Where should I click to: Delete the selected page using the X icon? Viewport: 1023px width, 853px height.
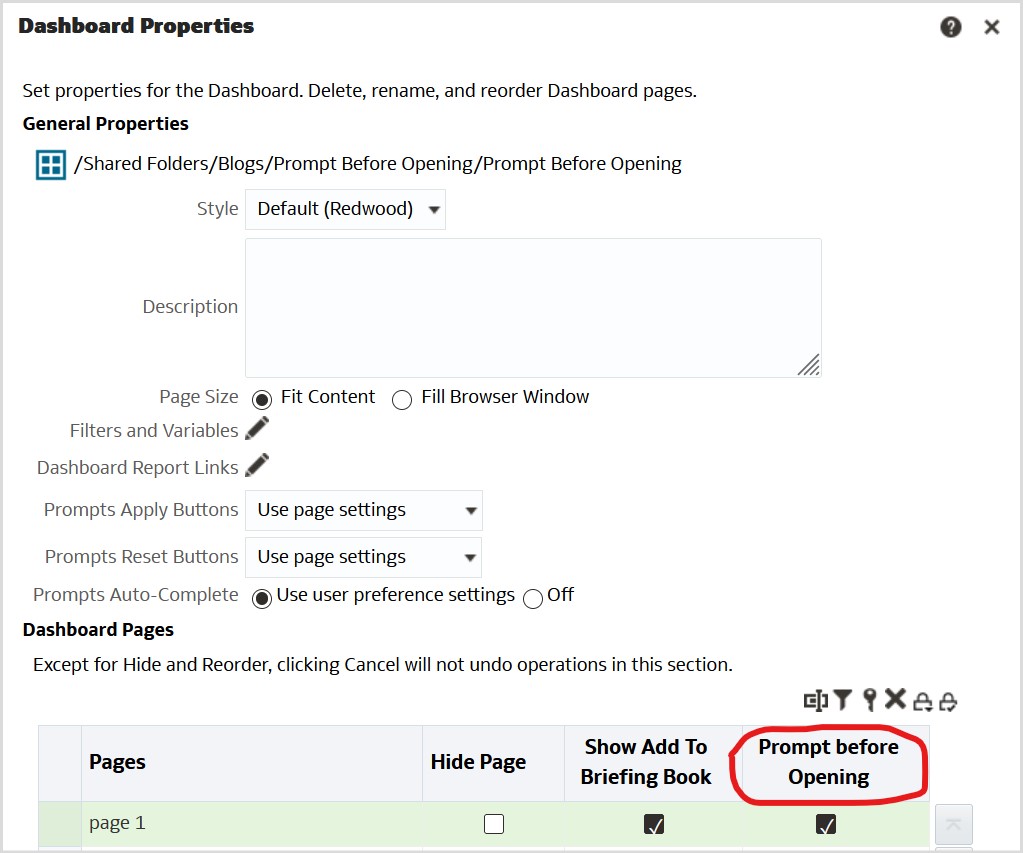click(895, 701)
